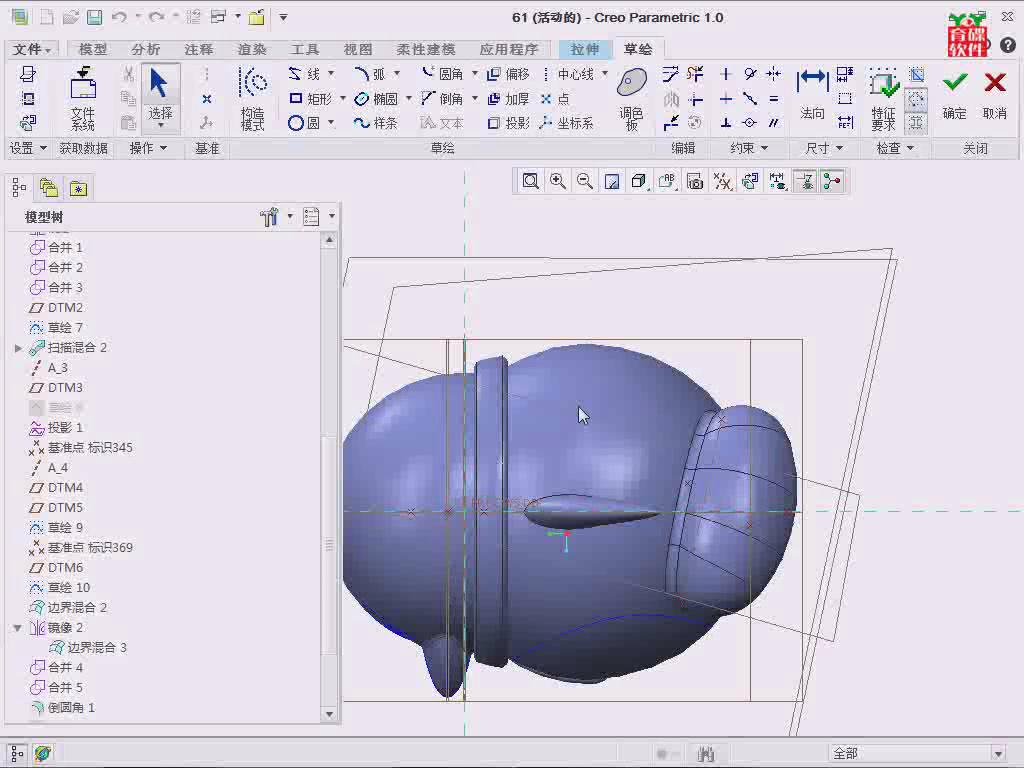
Task: Collapse the 镜像 2 tree node
Action: click(x=18, y=628)
